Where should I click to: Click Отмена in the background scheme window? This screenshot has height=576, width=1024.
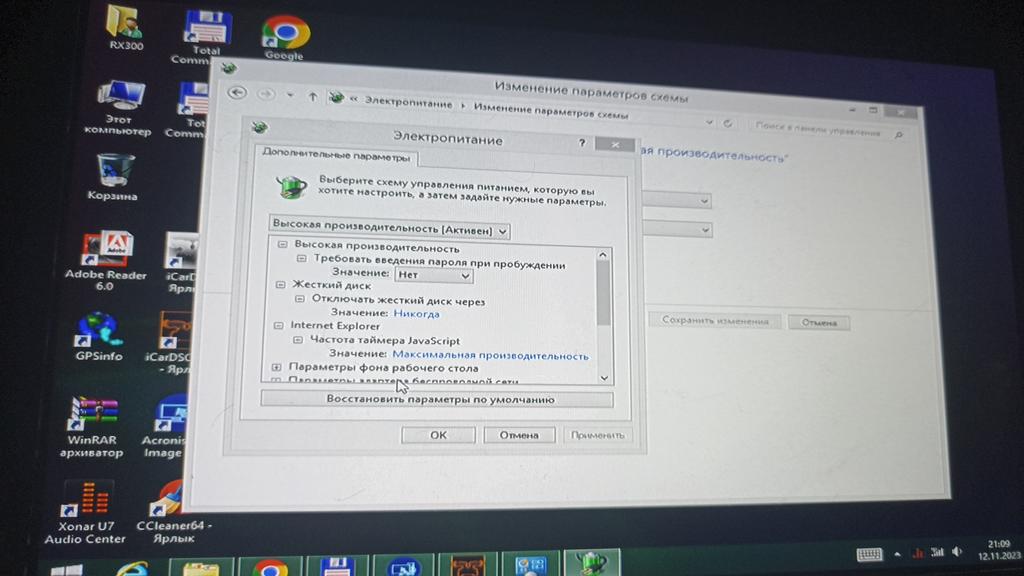(819, 322)
